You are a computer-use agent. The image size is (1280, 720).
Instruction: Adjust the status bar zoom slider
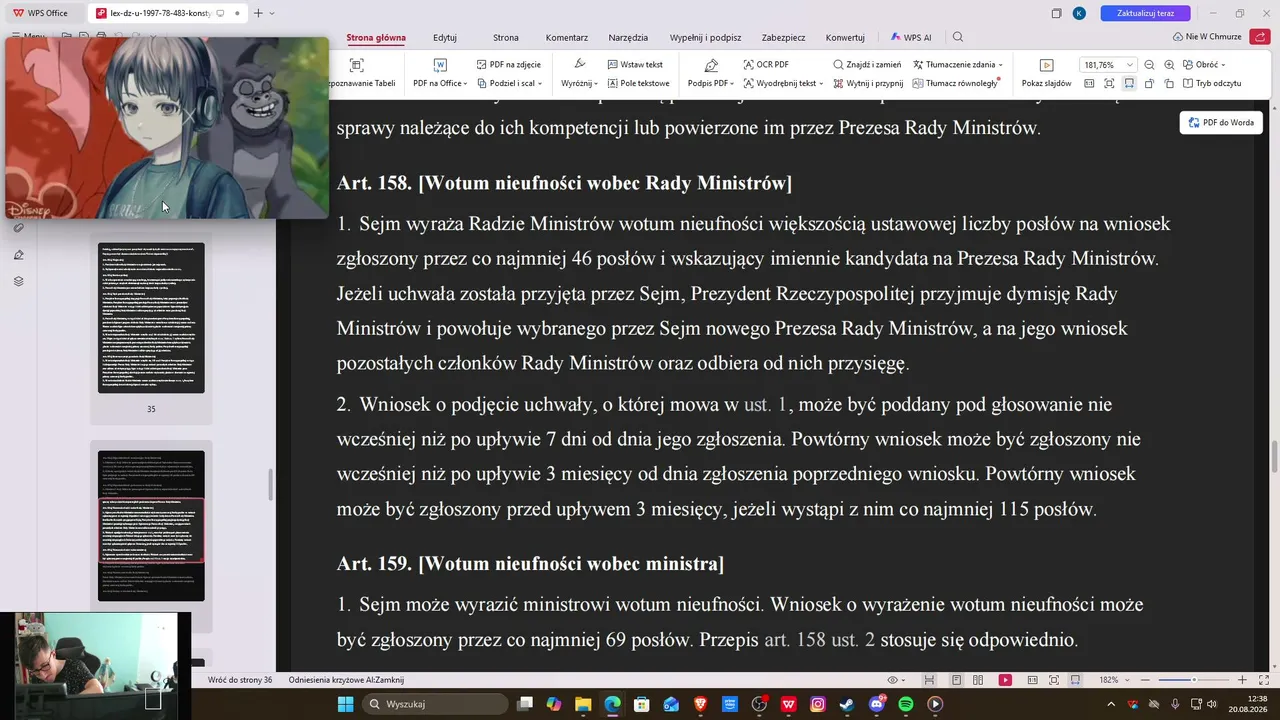point(1193,680)
